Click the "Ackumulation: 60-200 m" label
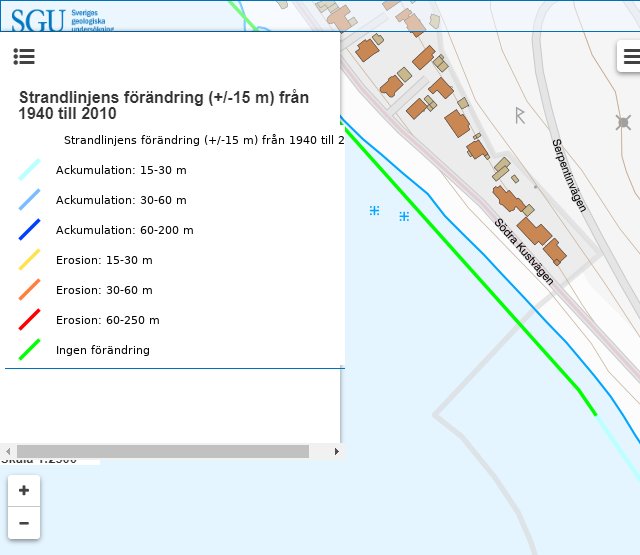 124,230
